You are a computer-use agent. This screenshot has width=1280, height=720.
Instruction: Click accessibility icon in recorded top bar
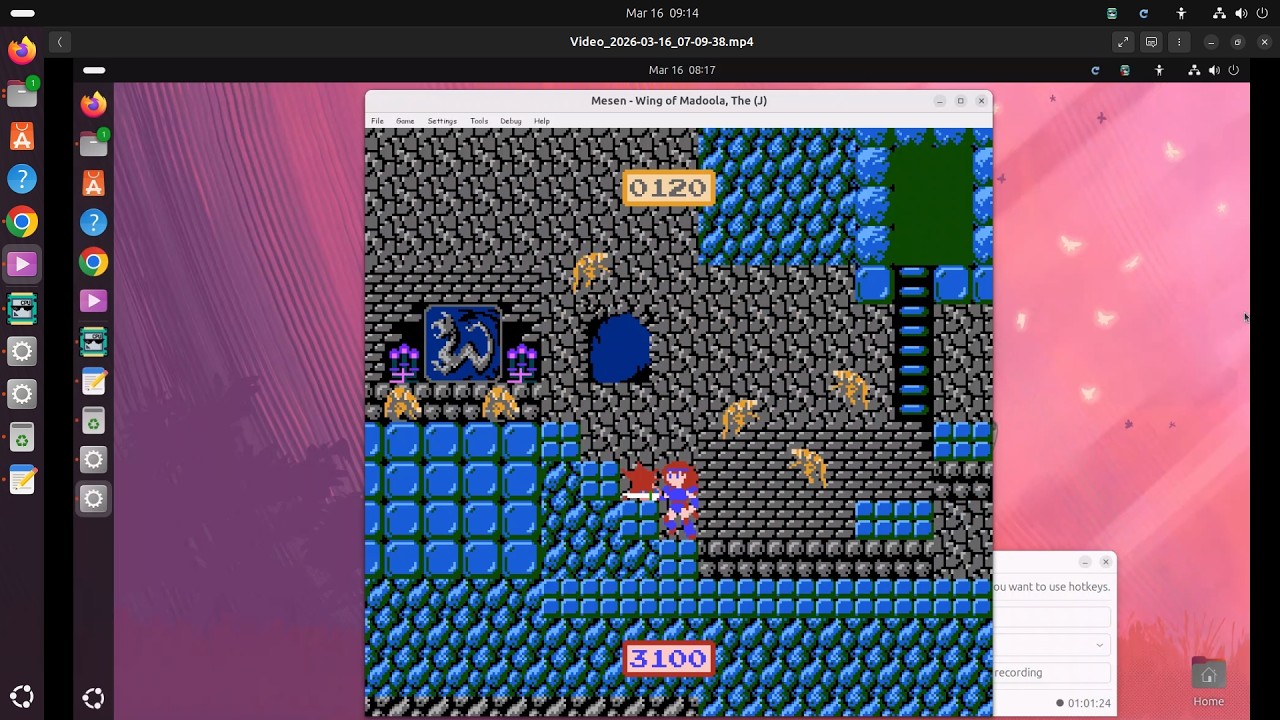click(x=1159, y=70)
